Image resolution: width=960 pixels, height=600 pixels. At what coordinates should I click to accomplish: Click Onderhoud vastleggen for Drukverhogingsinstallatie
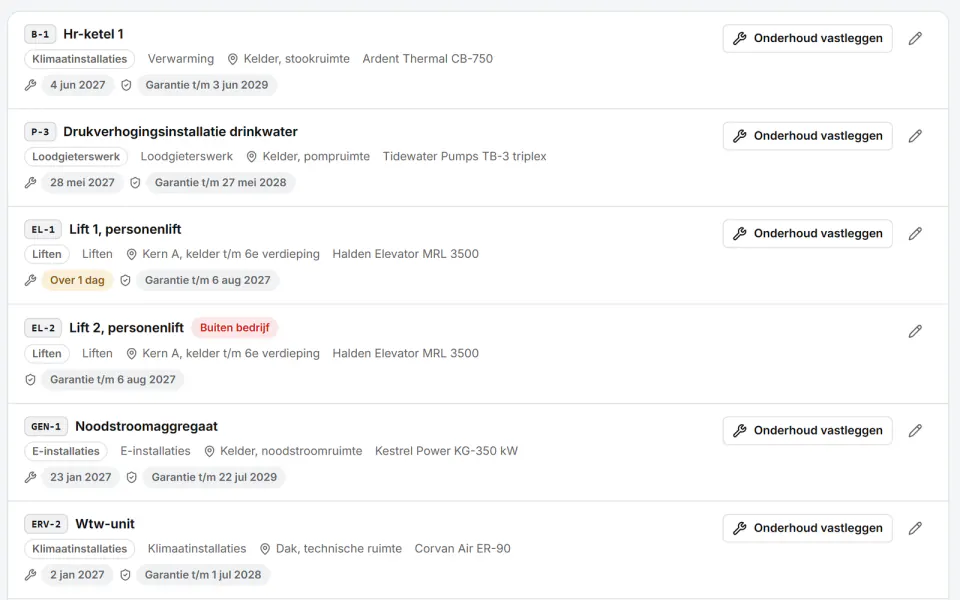(807, 136)
